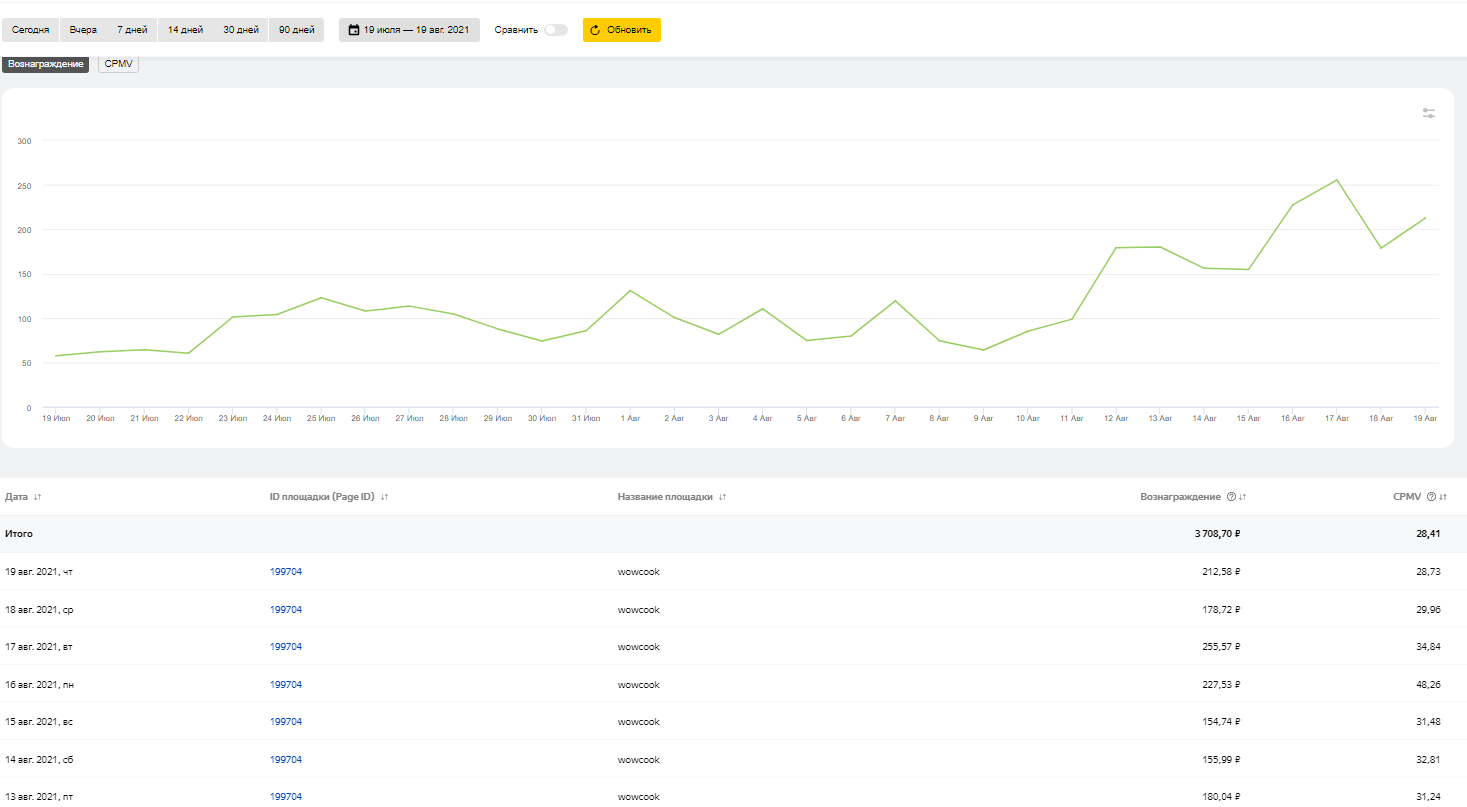Click sort arrows beside Название площадки
Image resolution: width=1467 pixels, height=807 pixels.
click(x=722, y=497)
